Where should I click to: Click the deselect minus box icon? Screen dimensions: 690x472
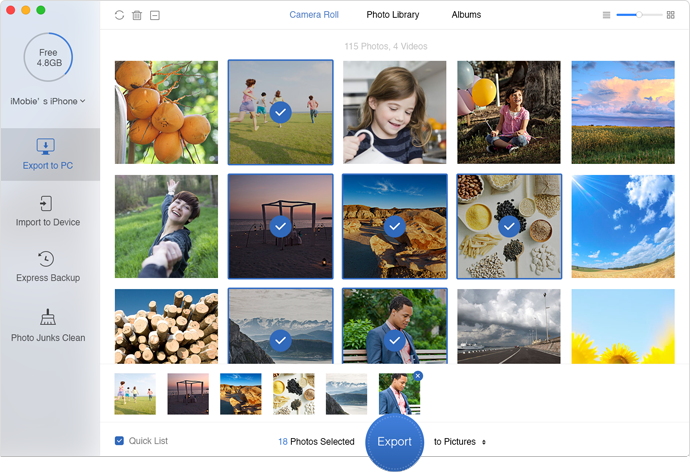click(155, 15)
